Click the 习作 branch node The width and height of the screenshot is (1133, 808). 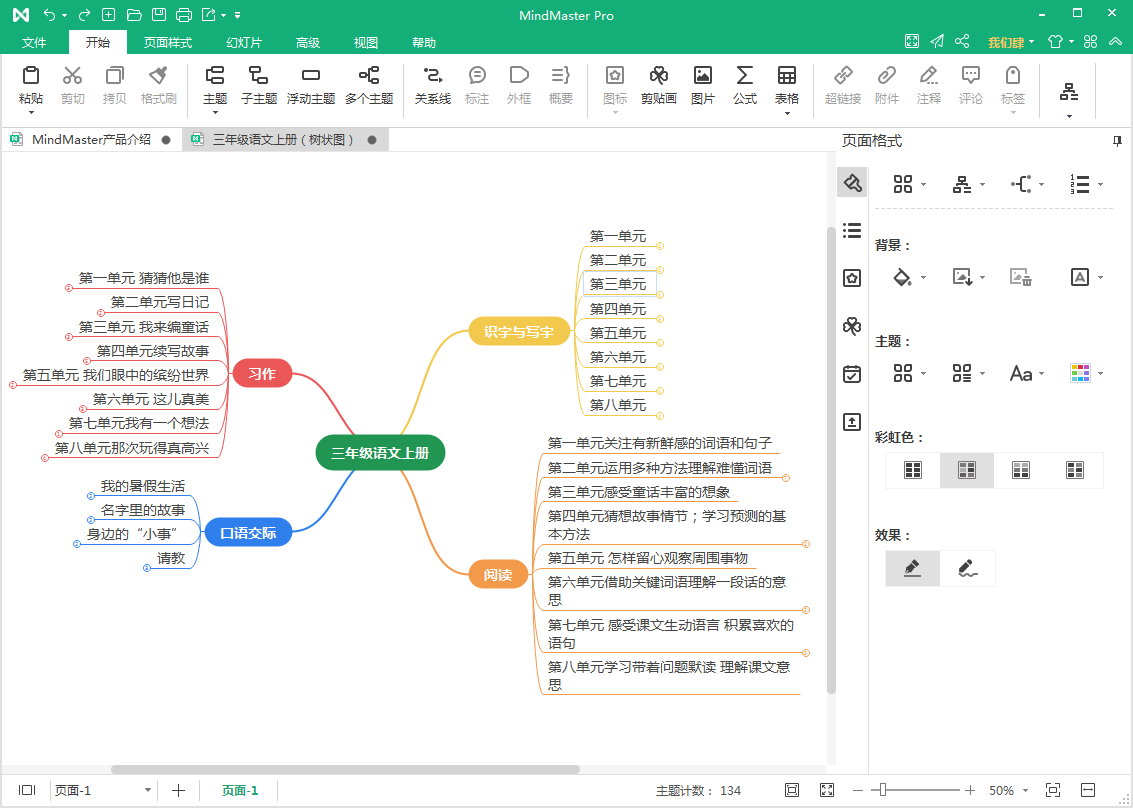pos(262,374)
